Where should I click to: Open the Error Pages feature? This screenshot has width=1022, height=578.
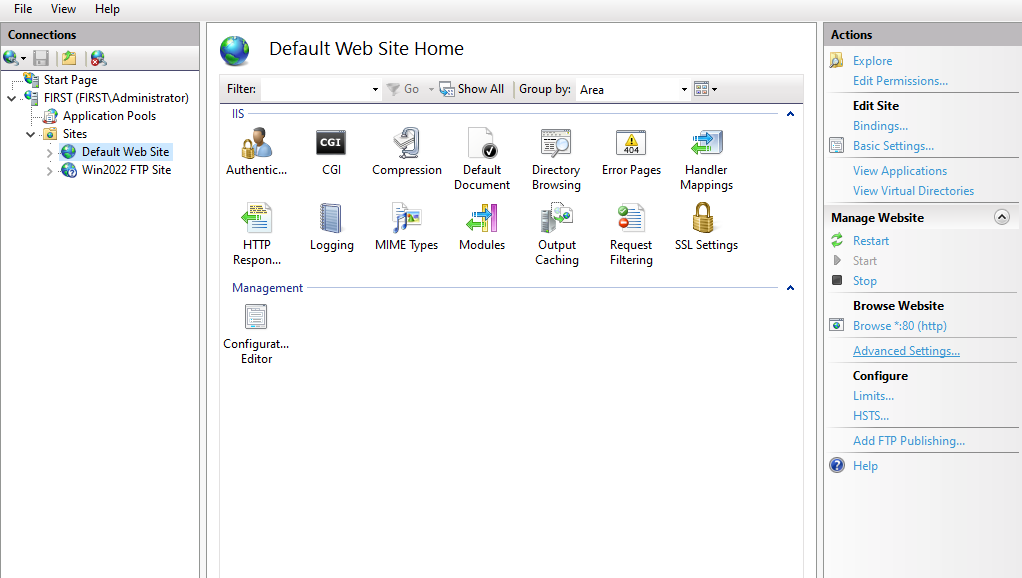coord(631,152)
